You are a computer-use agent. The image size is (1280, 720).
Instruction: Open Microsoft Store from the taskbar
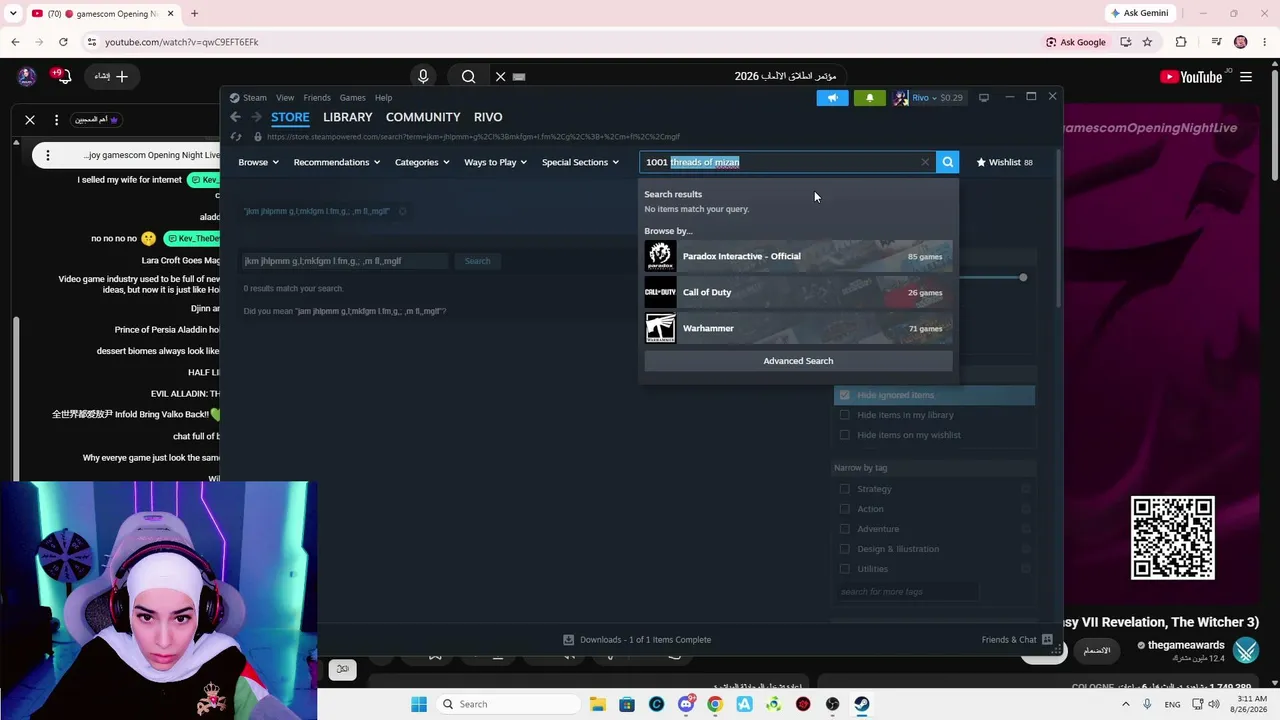[626, 704]
